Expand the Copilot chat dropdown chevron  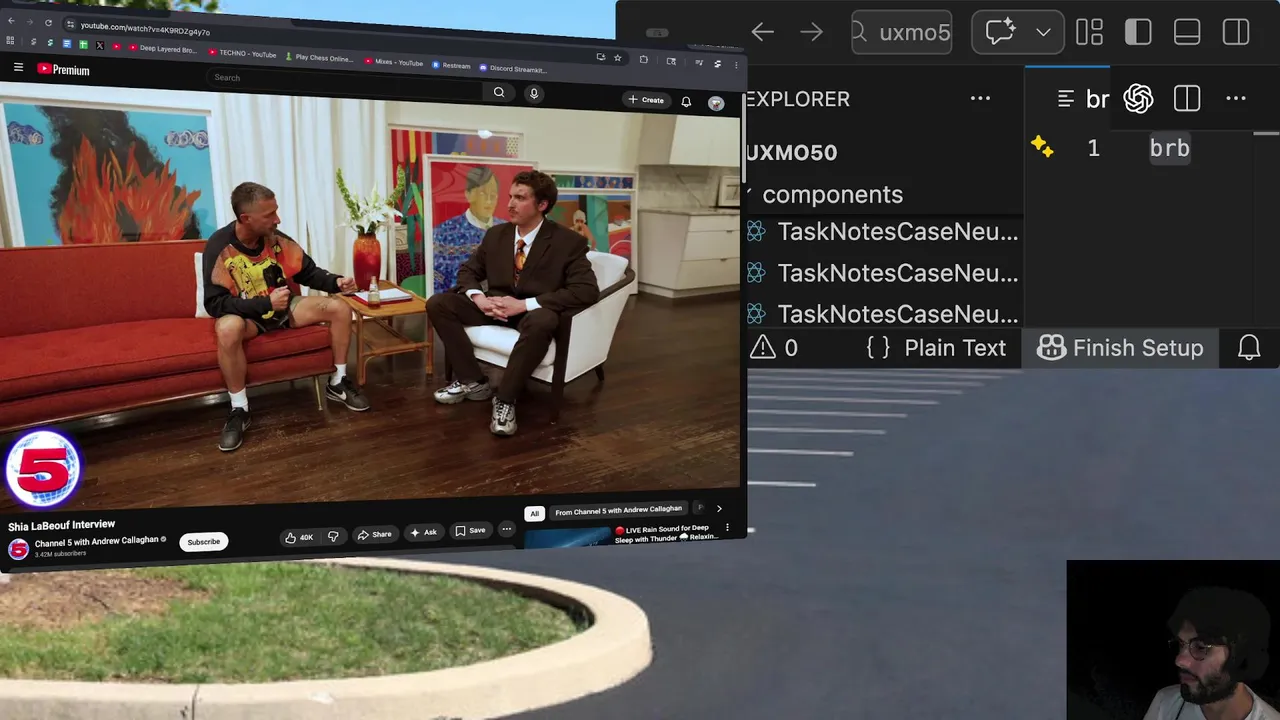1043,32
